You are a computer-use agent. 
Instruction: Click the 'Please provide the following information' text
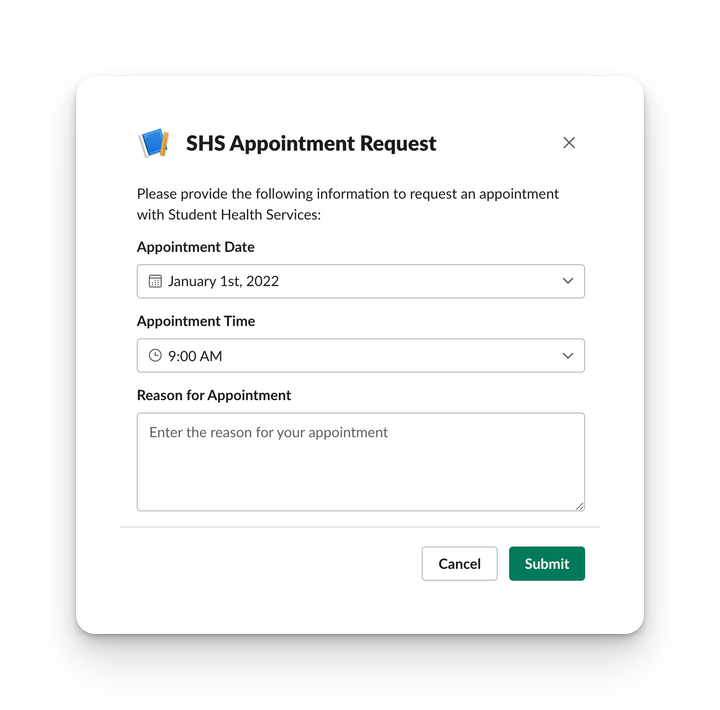point(348,194)
